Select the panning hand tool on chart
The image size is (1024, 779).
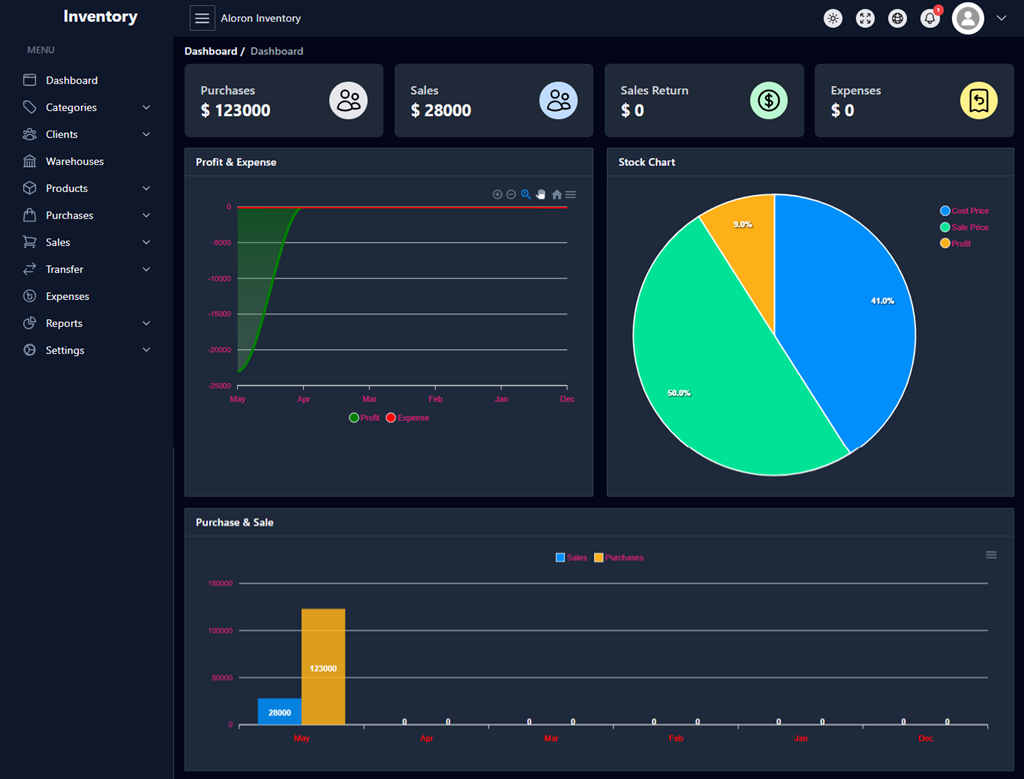[x=541, y=194]
